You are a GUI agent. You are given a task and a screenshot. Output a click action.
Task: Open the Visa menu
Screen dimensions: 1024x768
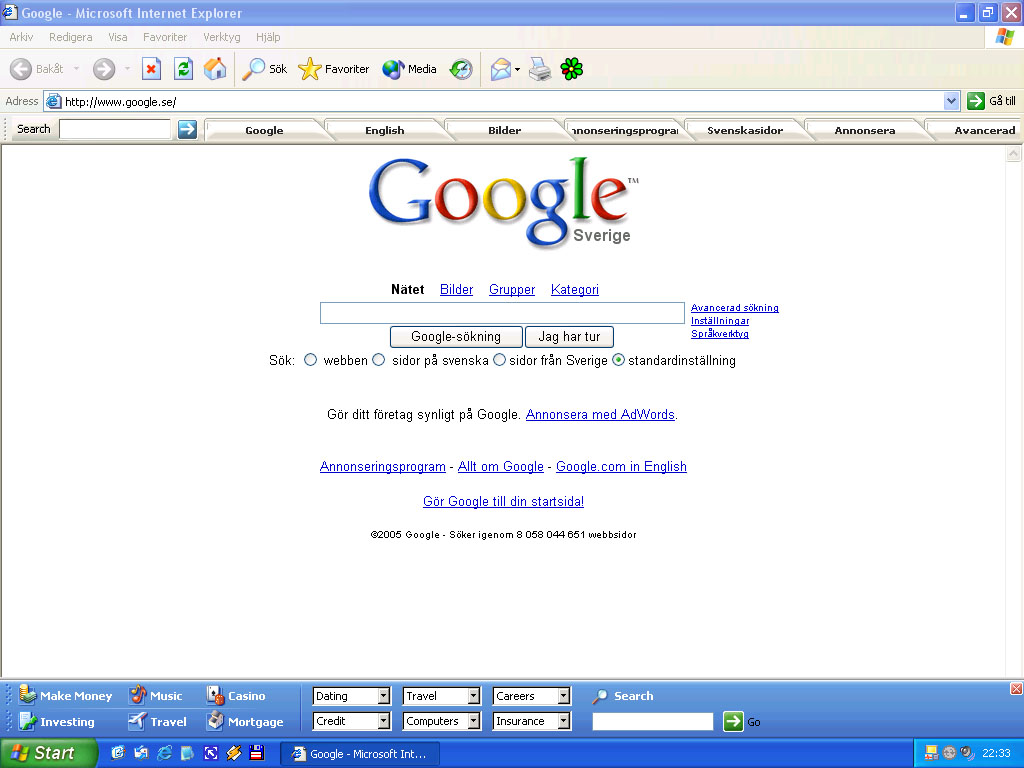coord(118,37)
